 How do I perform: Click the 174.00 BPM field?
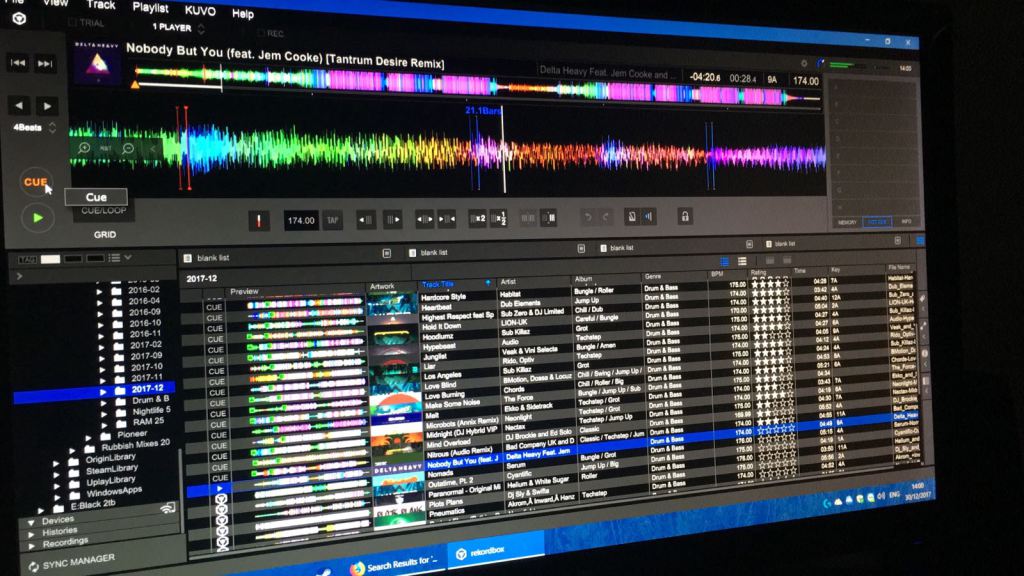click(x=301, y=221)
